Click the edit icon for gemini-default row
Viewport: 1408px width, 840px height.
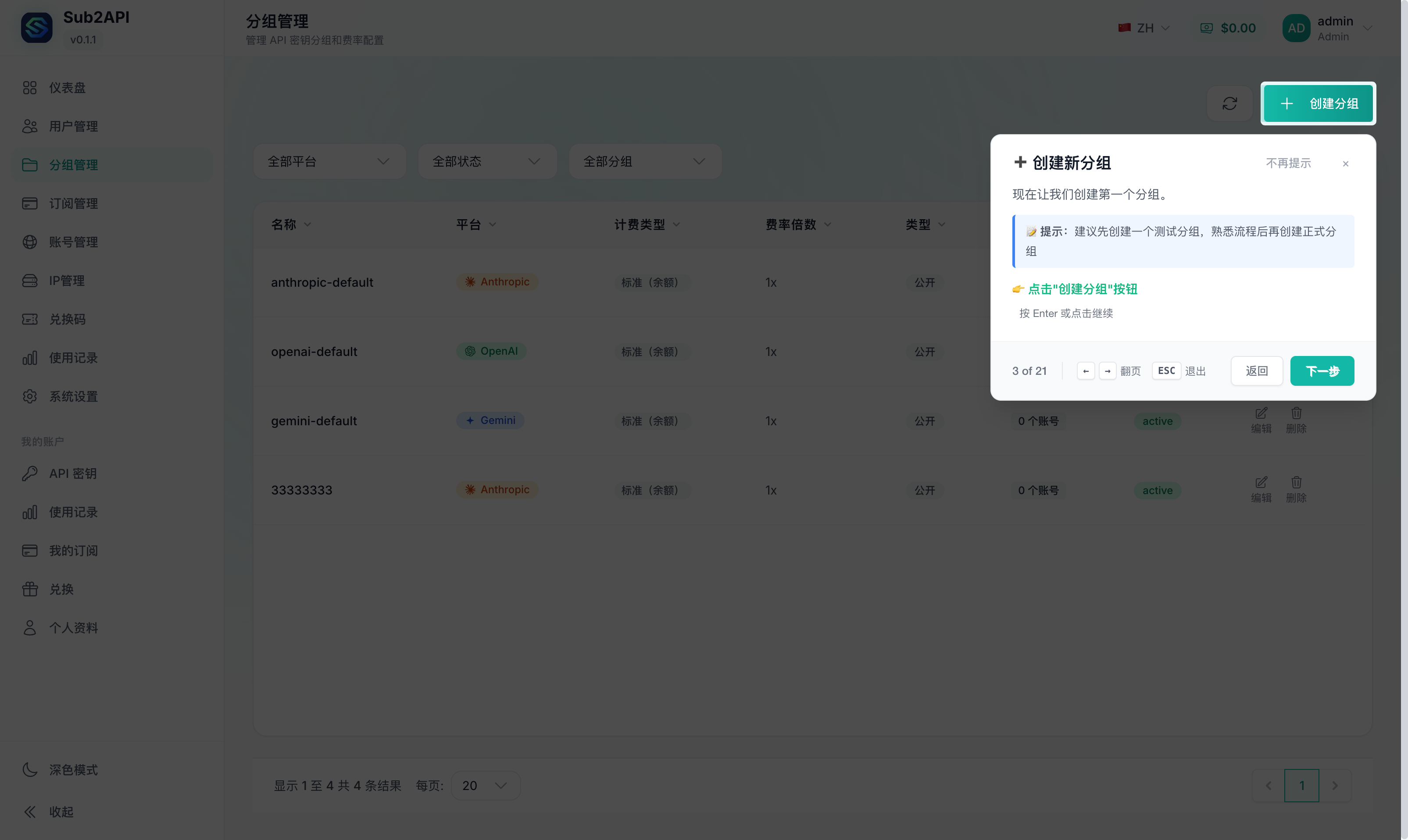(x=1261, y=414)
